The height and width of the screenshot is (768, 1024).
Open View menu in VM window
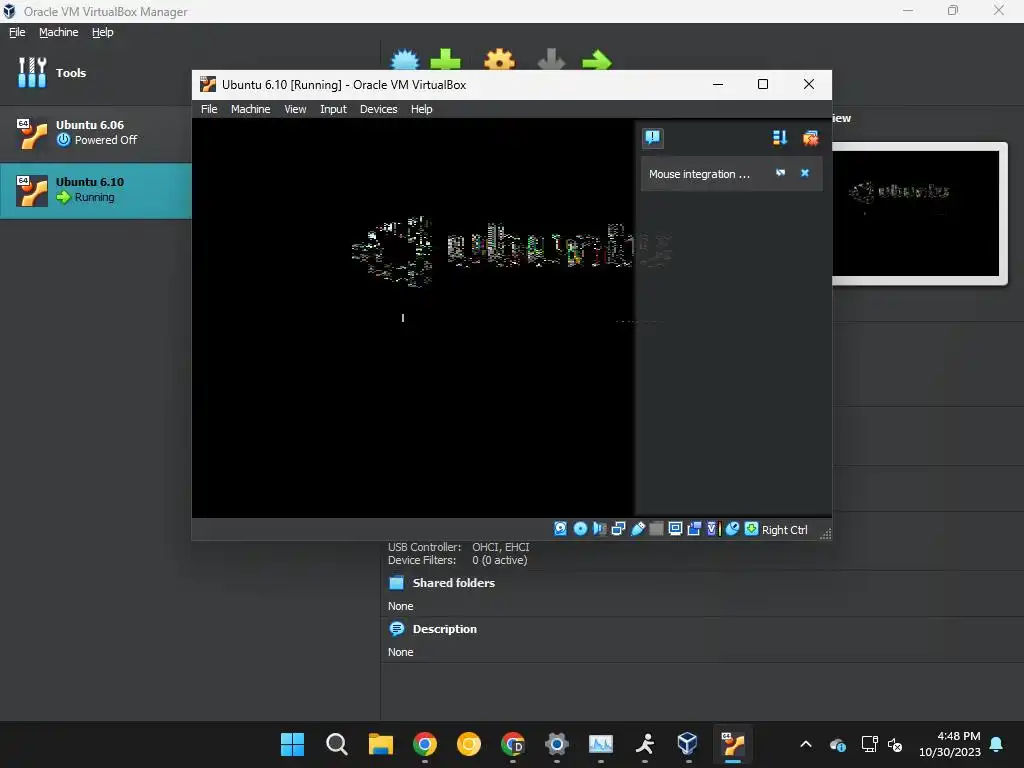(x=295, y=109)
